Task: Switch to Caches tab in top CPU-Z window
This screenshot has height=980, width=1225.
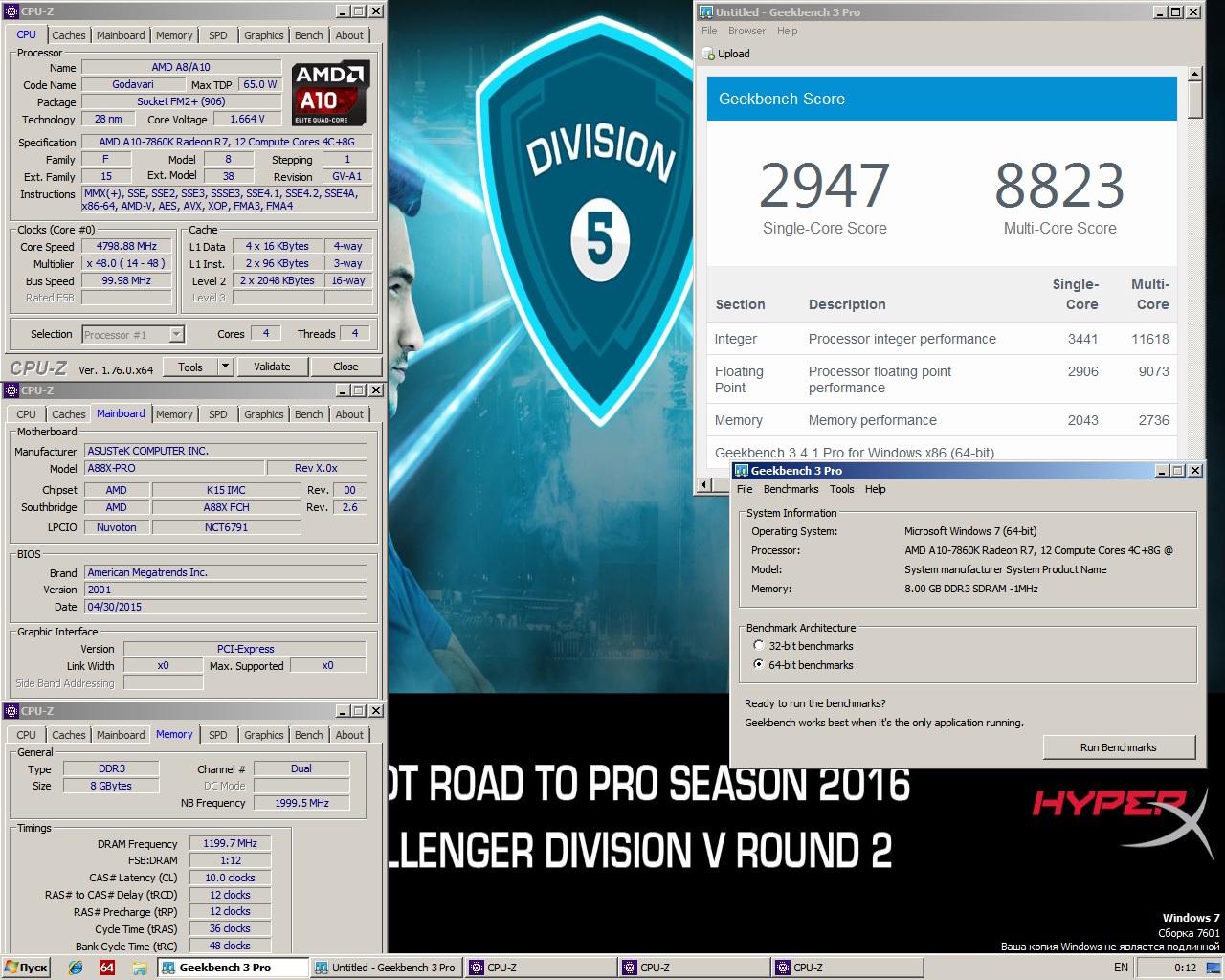Action: pyautogui.click(x=68, y=35)
